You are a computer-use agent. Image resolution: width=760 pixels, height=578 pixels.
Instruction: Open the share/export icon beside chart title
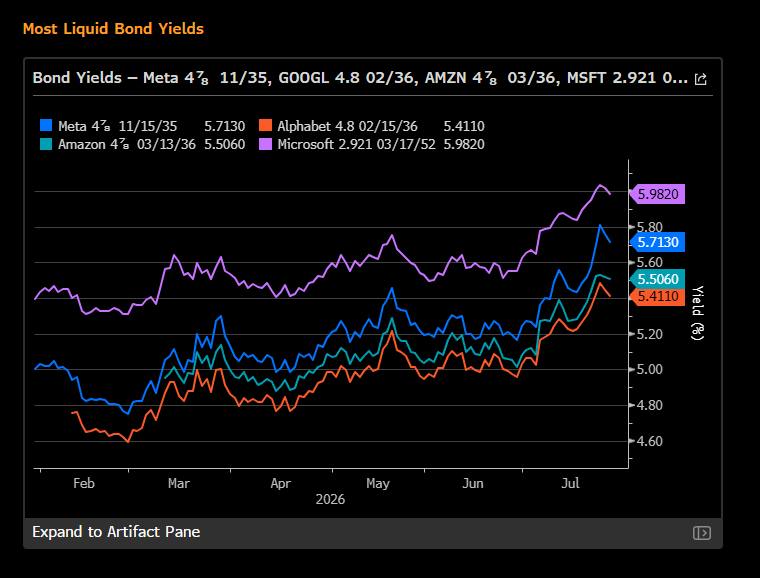click(x=700, y=79)
